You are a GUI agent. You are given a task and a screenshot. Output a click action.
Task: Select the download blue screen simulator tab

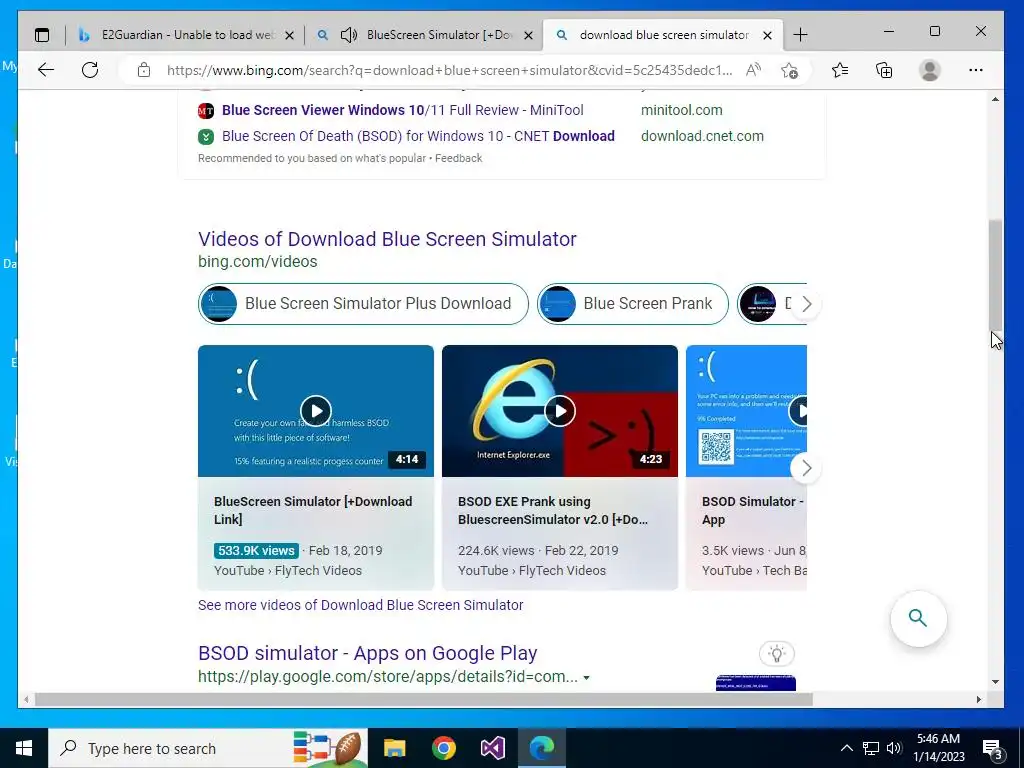pos(663,35)
